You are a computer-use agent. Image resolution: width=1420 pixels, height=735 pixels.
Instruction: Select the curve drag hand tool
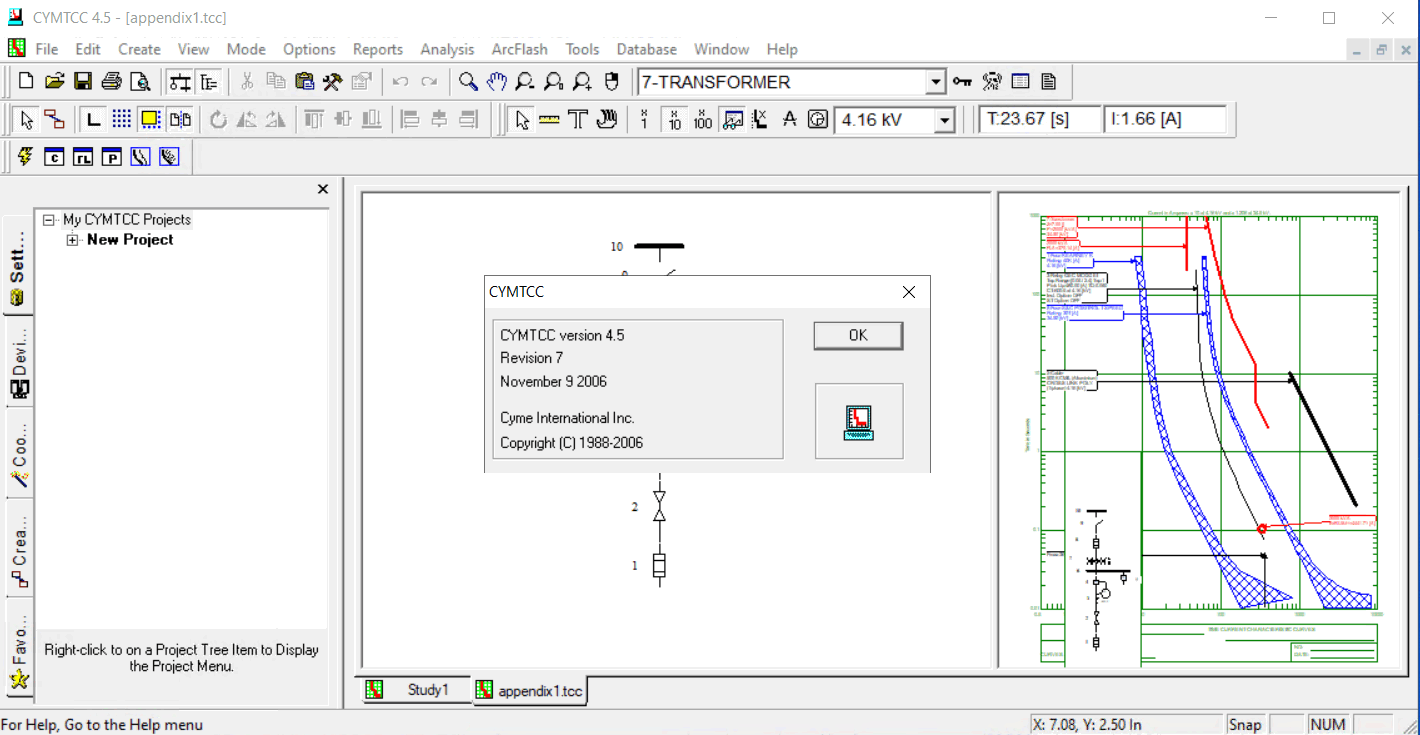[606, 120]
